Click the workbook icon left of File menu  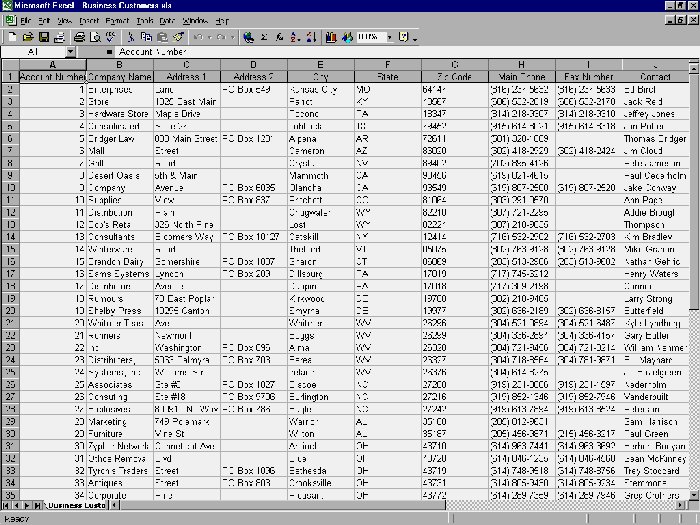pos(10,21)
